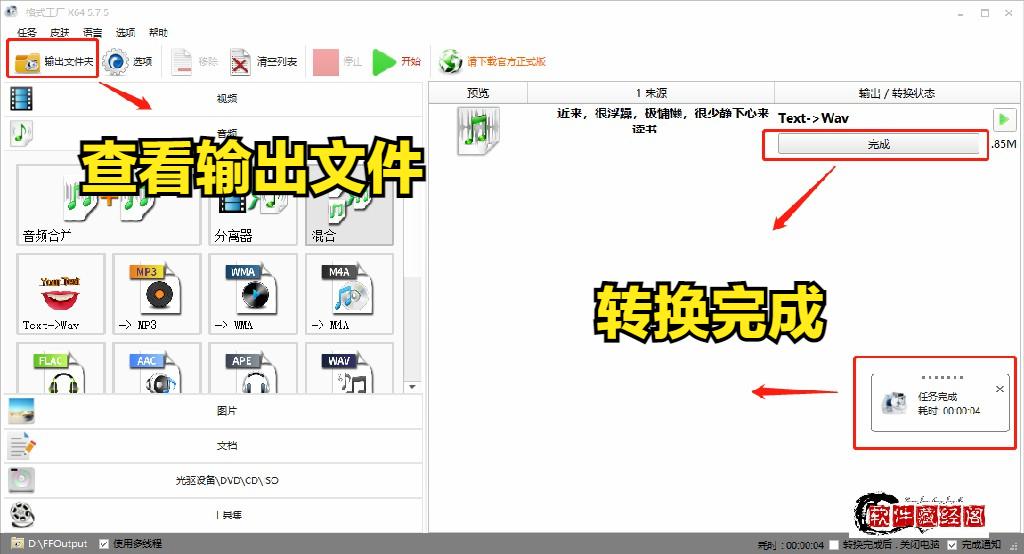Expand the 音频 audio category icon
This screenshot has height=554, width=1024.
21,133
